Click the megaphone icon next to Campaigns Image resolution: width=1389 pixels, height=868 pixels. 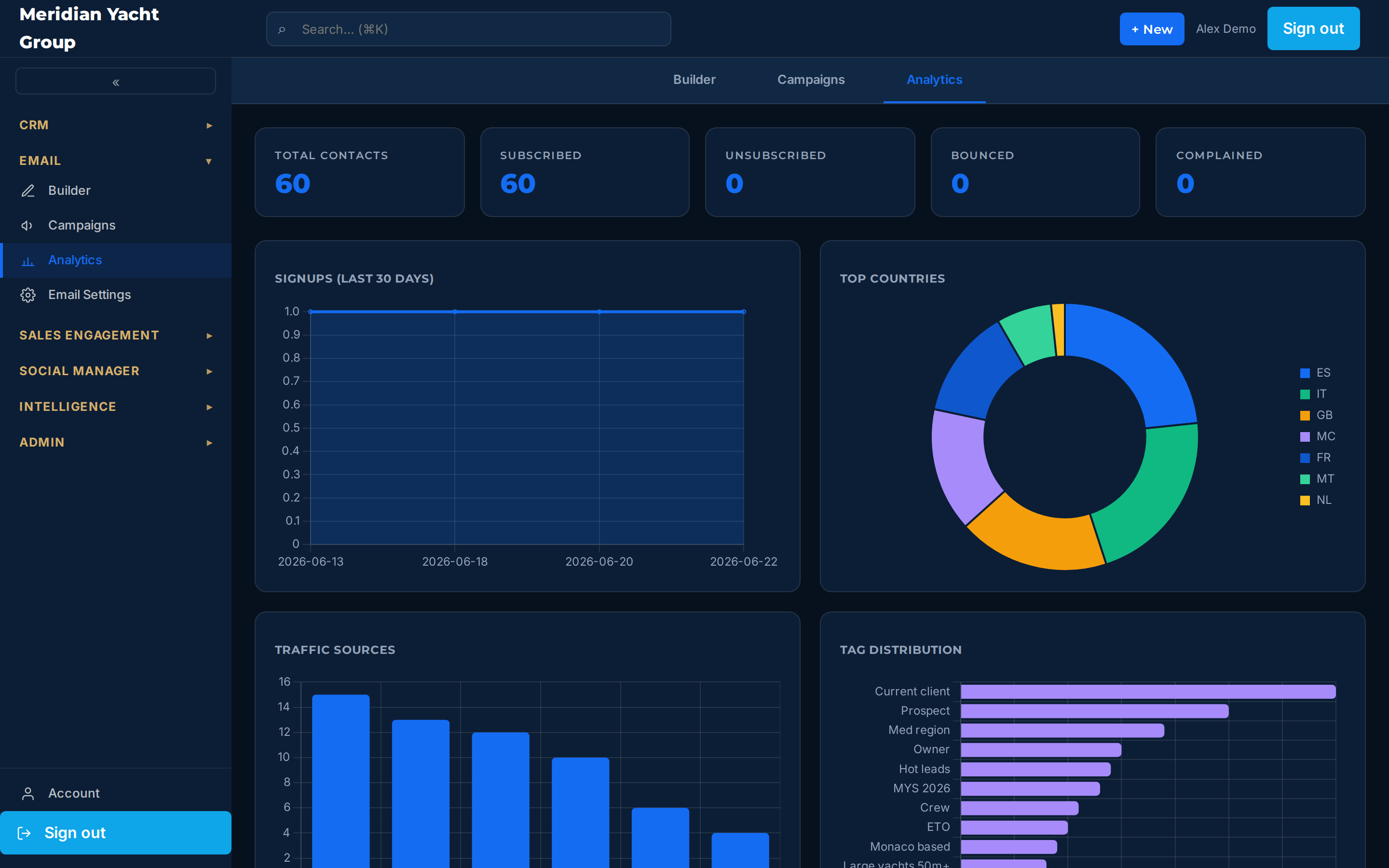[27, 226]
